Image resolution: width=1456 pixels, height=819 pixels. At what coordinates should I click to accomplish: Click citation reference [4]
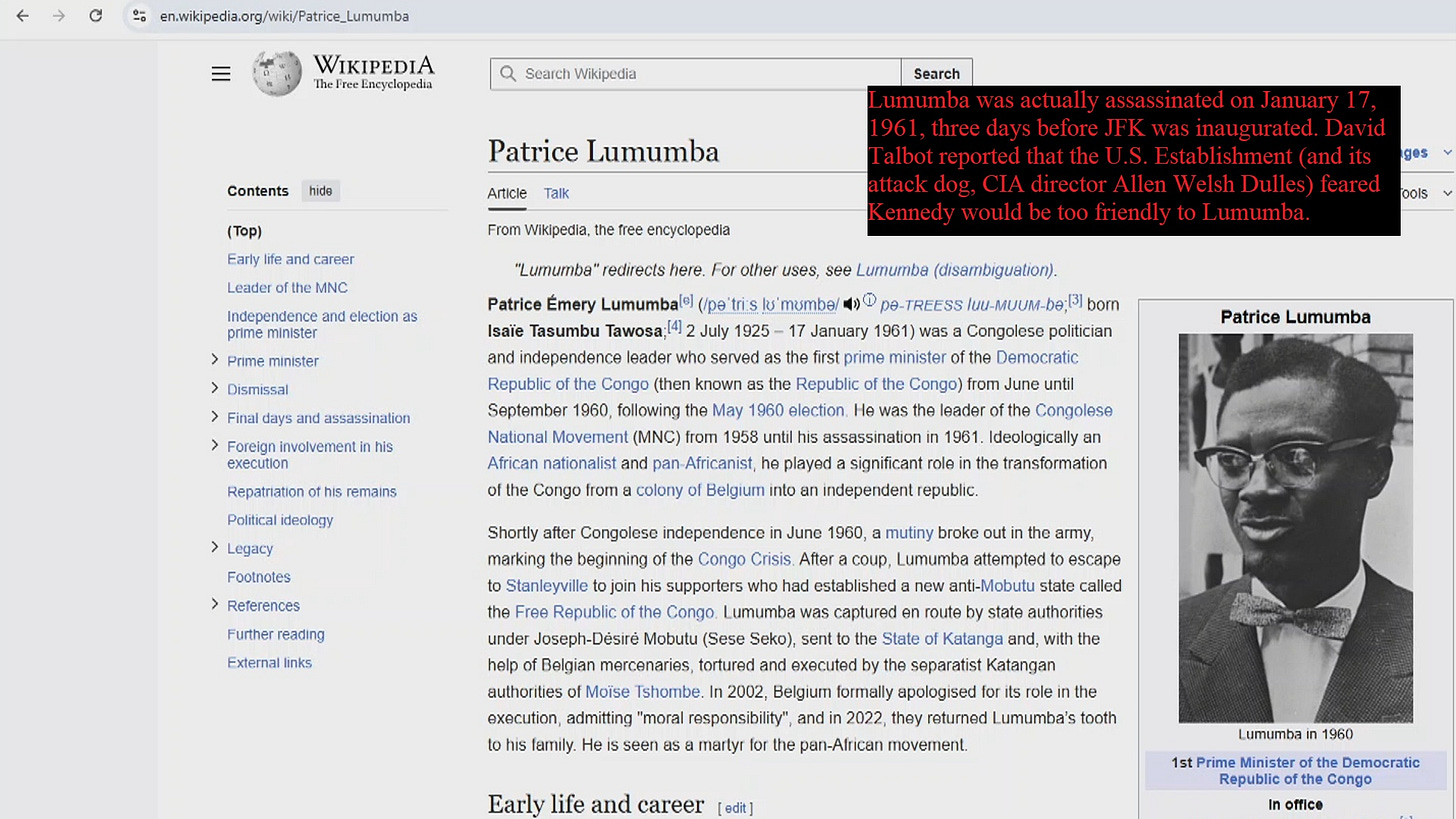pyautogui.click(x=674, y=326)
